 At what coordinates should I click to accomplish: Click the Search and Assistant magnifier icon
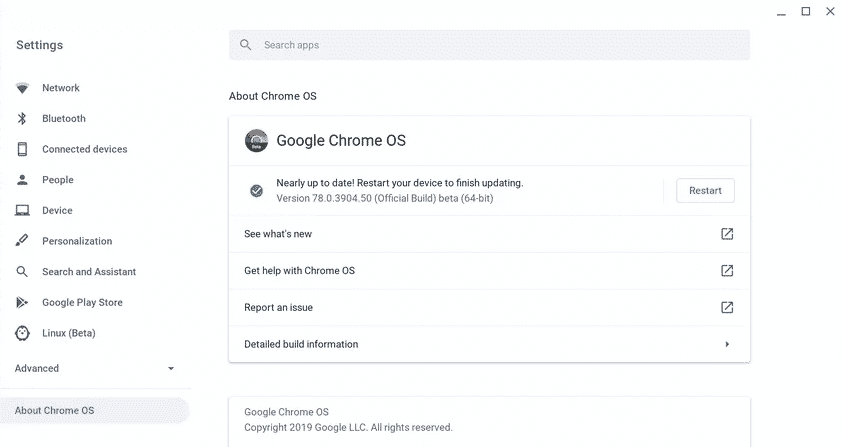(22, 272)
